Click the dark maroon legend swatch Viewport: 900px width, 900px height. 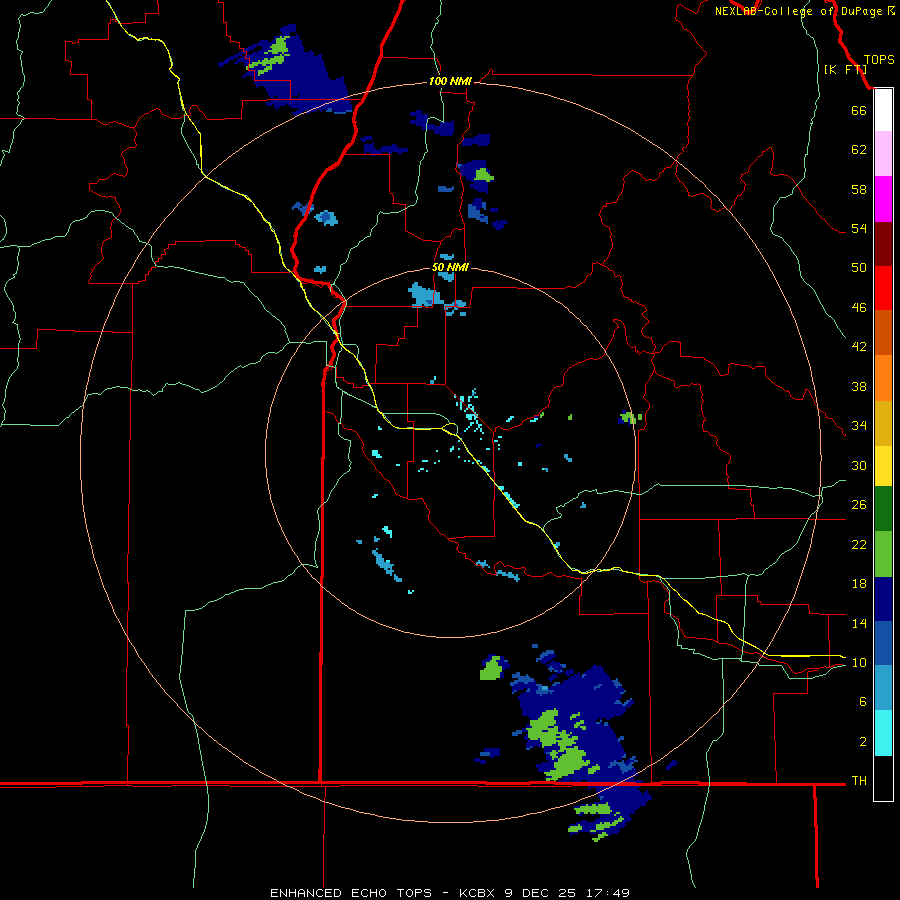(x=883, y=244)
